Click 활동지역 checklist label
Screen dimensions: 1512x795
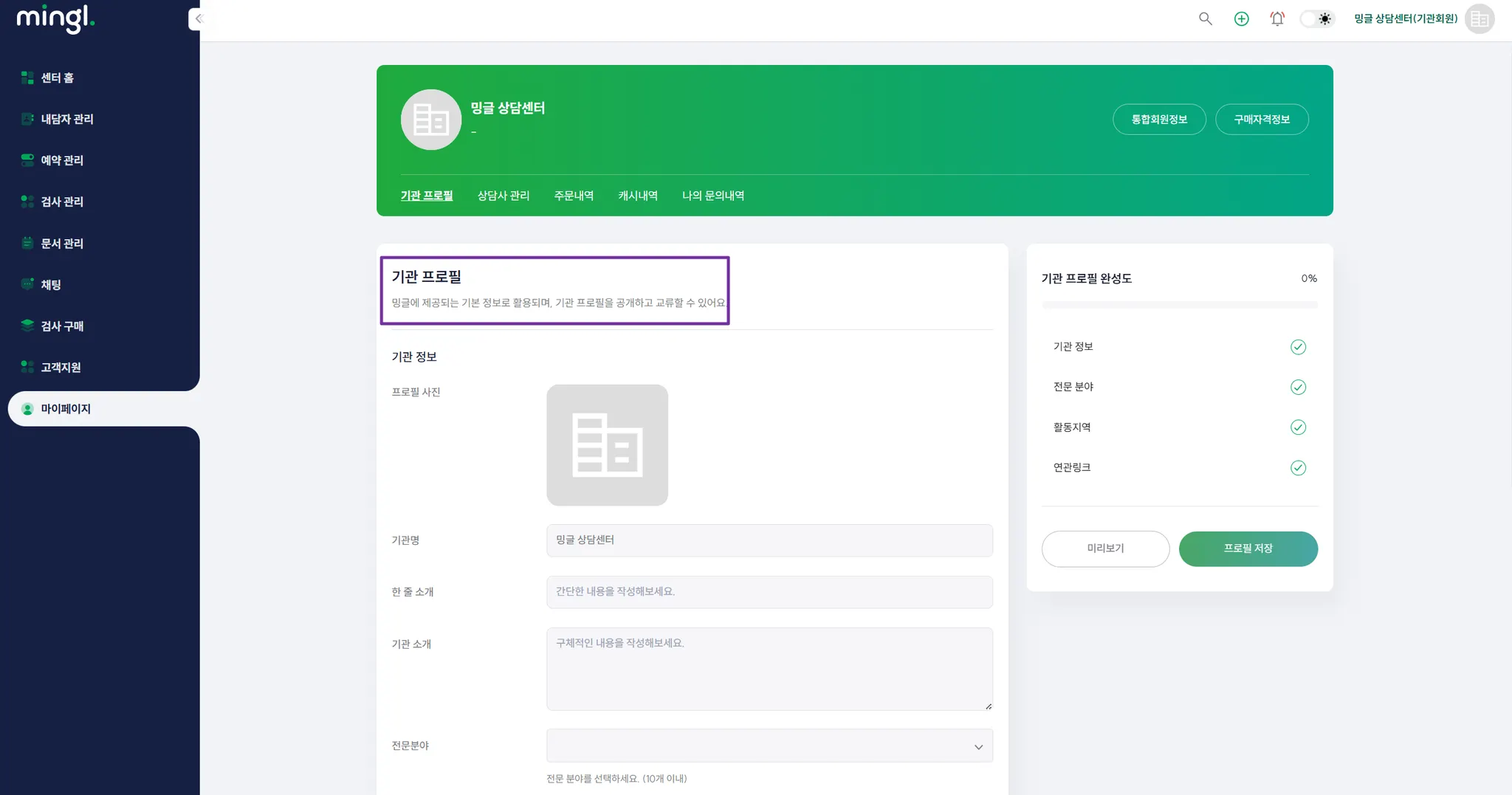click(1072, 427)
